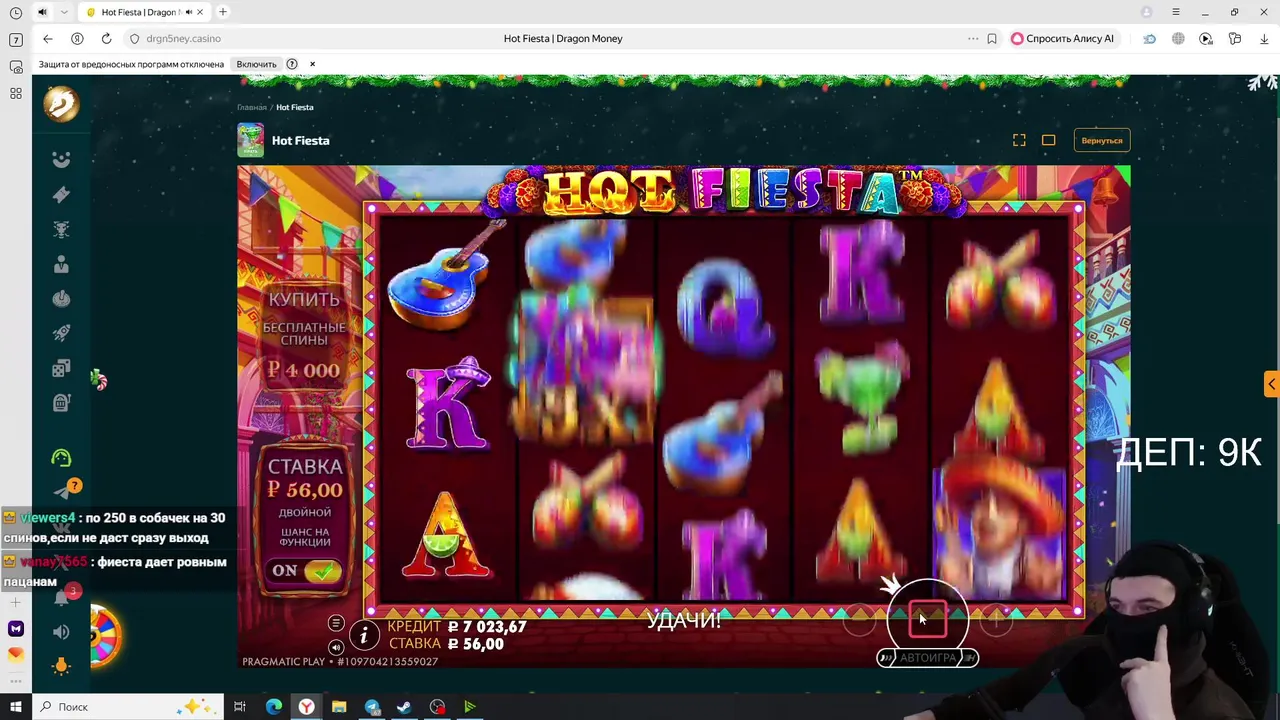Screen dimensions: 1280x720
Task: Open a new browser tab
Action: click(222, 12)
